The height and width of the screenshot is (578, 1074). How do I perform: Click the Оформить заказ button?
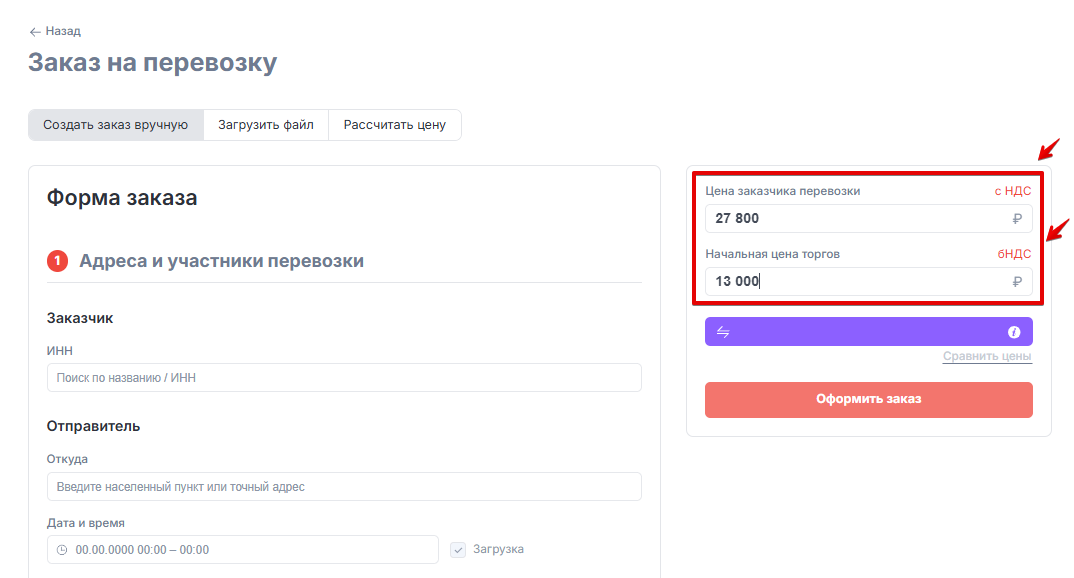(869, 399)
